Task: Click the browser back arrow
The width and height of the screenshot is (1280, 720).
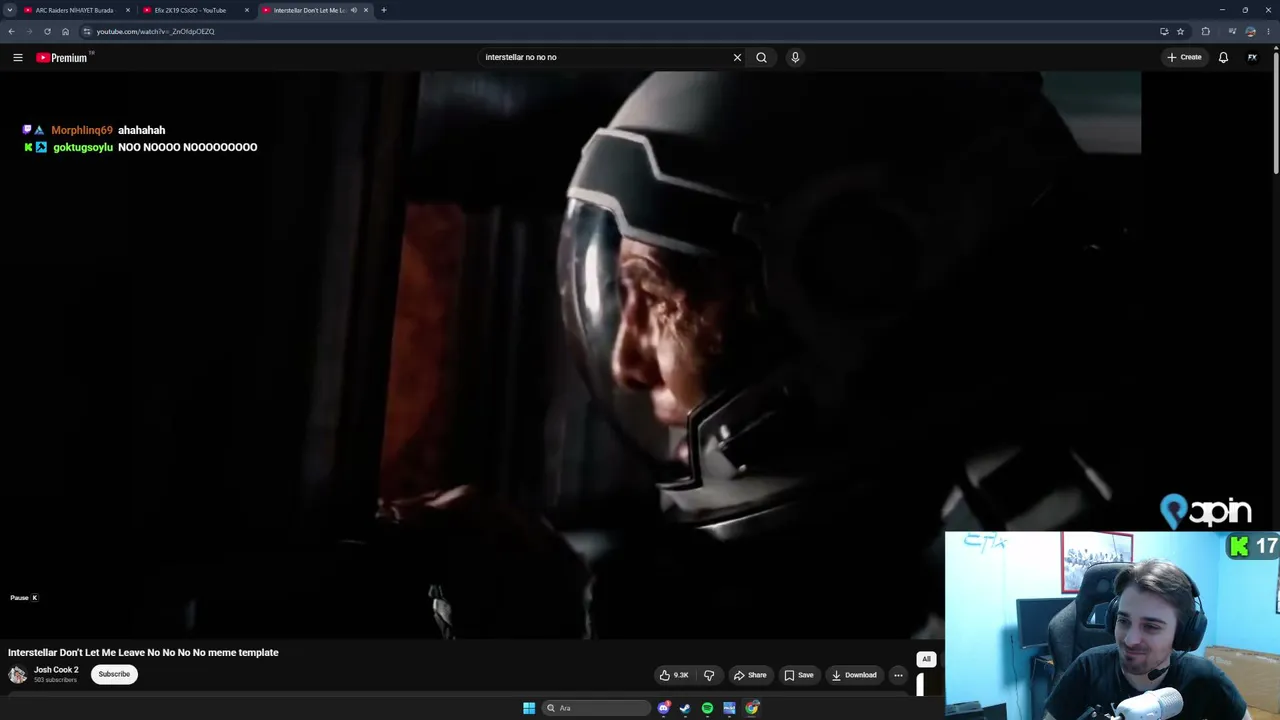Action: (x=12, y=31)
